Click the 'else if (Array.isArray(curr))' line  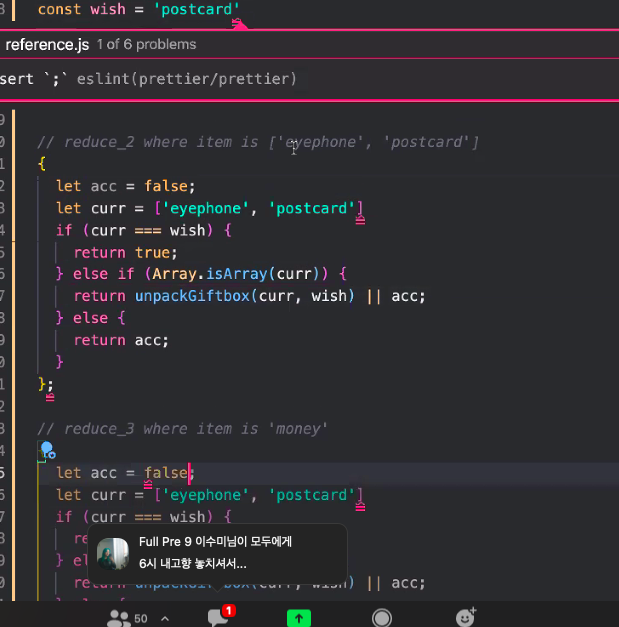201,274
